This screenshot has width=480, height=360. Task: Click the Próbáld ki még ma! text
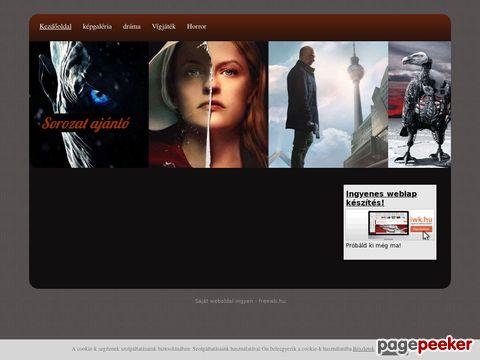coord(373,246)
